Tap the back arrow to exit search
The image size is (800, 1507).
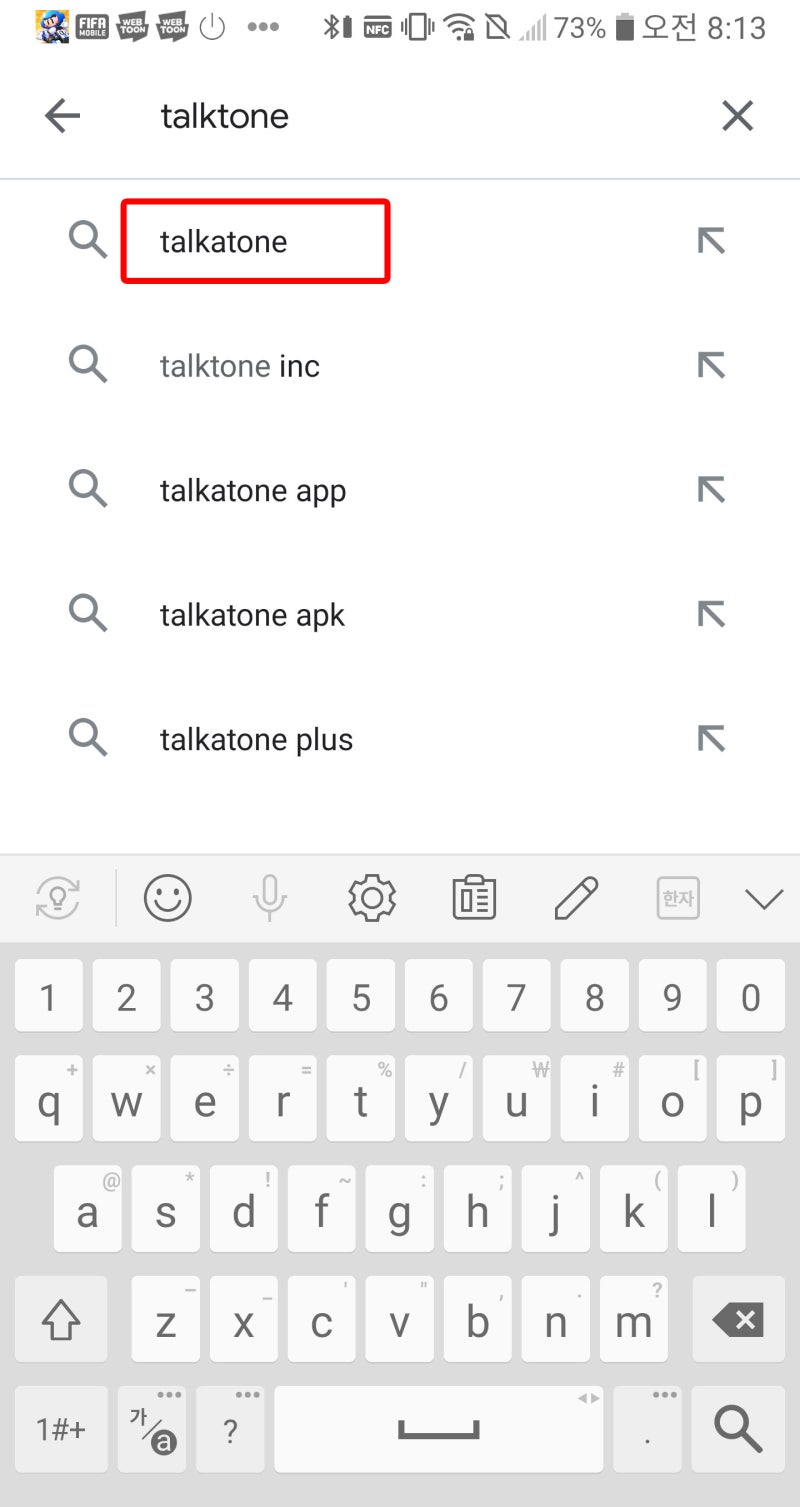[x=62, y=115]
